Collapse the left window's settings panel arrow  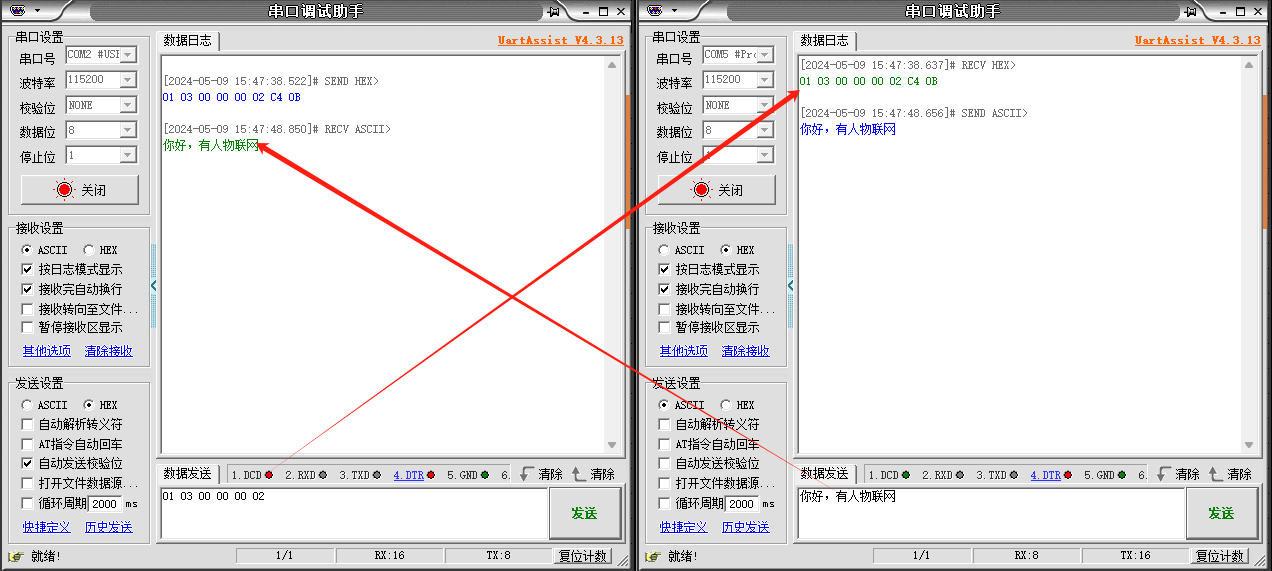coord(153,286)
